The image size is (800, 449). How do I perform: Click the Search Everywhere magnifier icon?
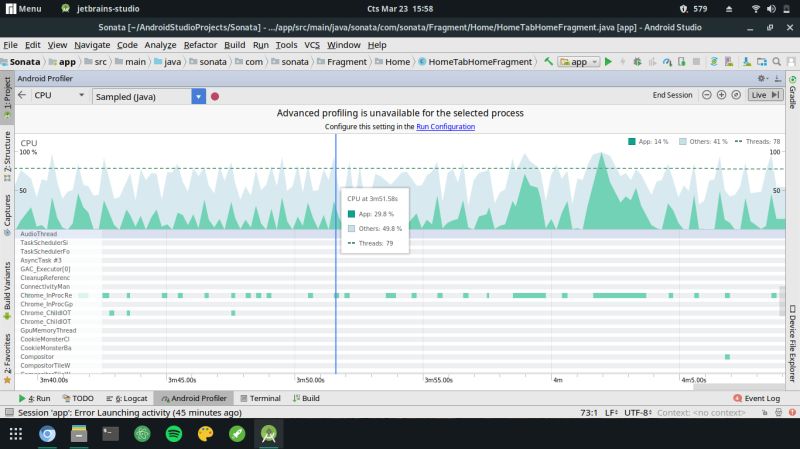(x=777, y=62)
